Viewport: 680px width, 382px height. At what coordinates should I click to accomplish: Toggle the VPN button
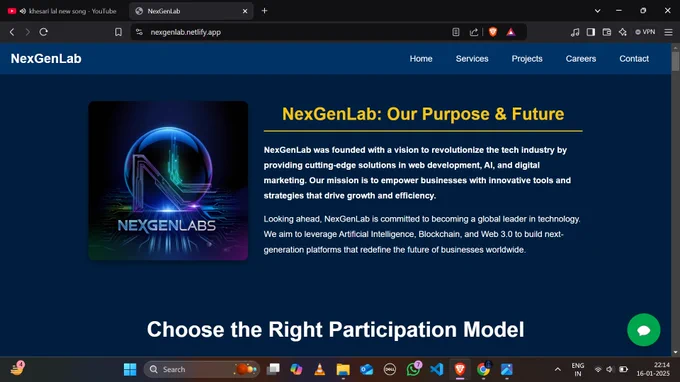tap(645, 32)
